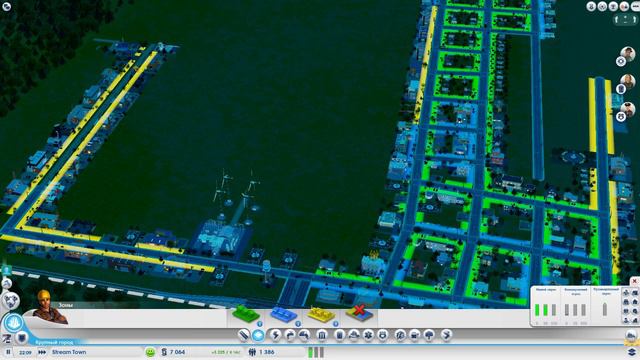Open the main menu icon in the top-left corner
640x360 pixels.
tap(7, 6)
